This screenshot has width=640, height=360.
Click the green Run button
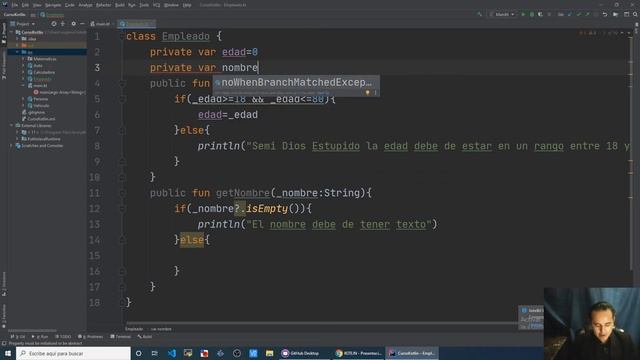pyautogui.click(x=523, y=14)
